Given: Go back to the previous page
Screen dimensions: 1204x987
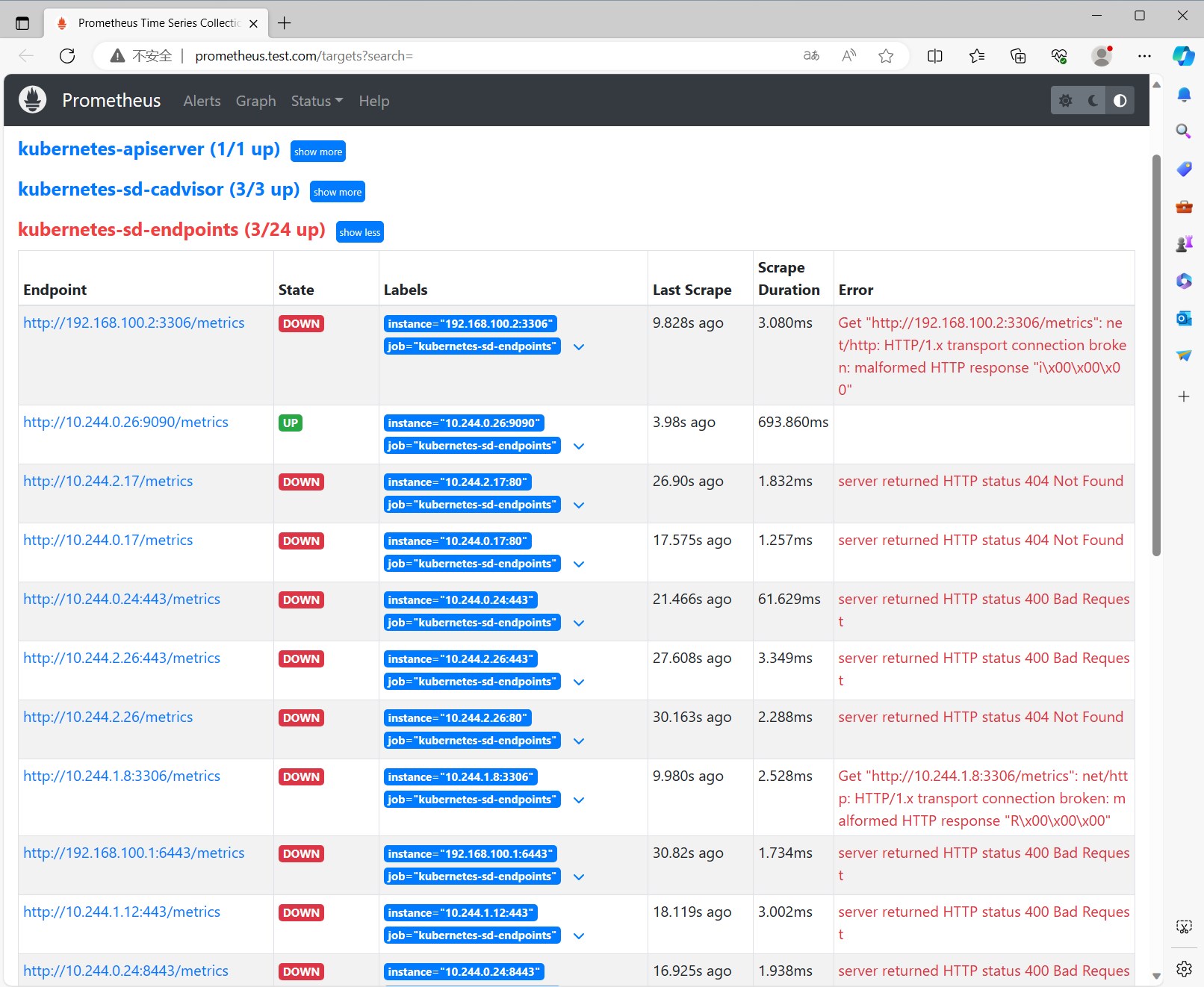Looking at the screenshot, I should point(26,56).
